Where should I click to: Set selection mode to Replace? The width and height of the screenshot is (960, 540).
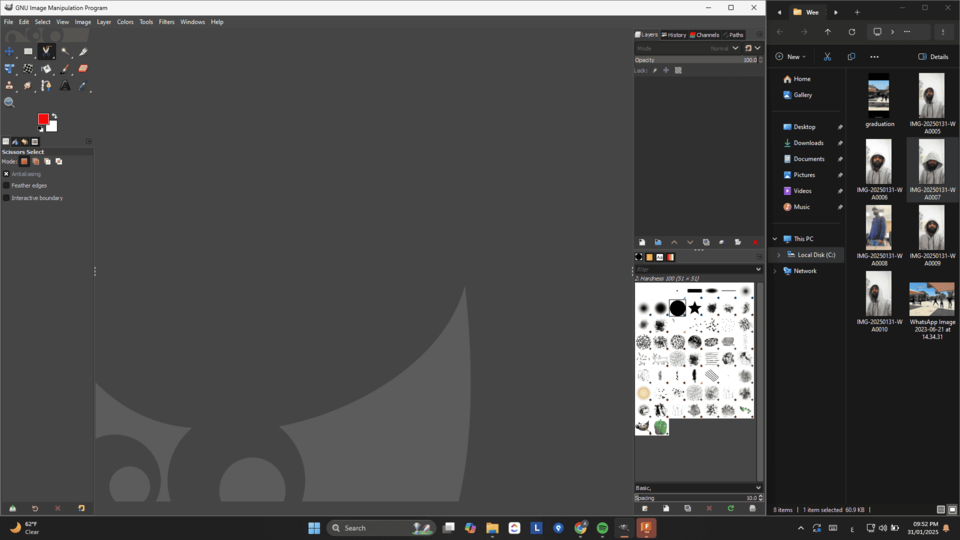[x=24, y=162]
